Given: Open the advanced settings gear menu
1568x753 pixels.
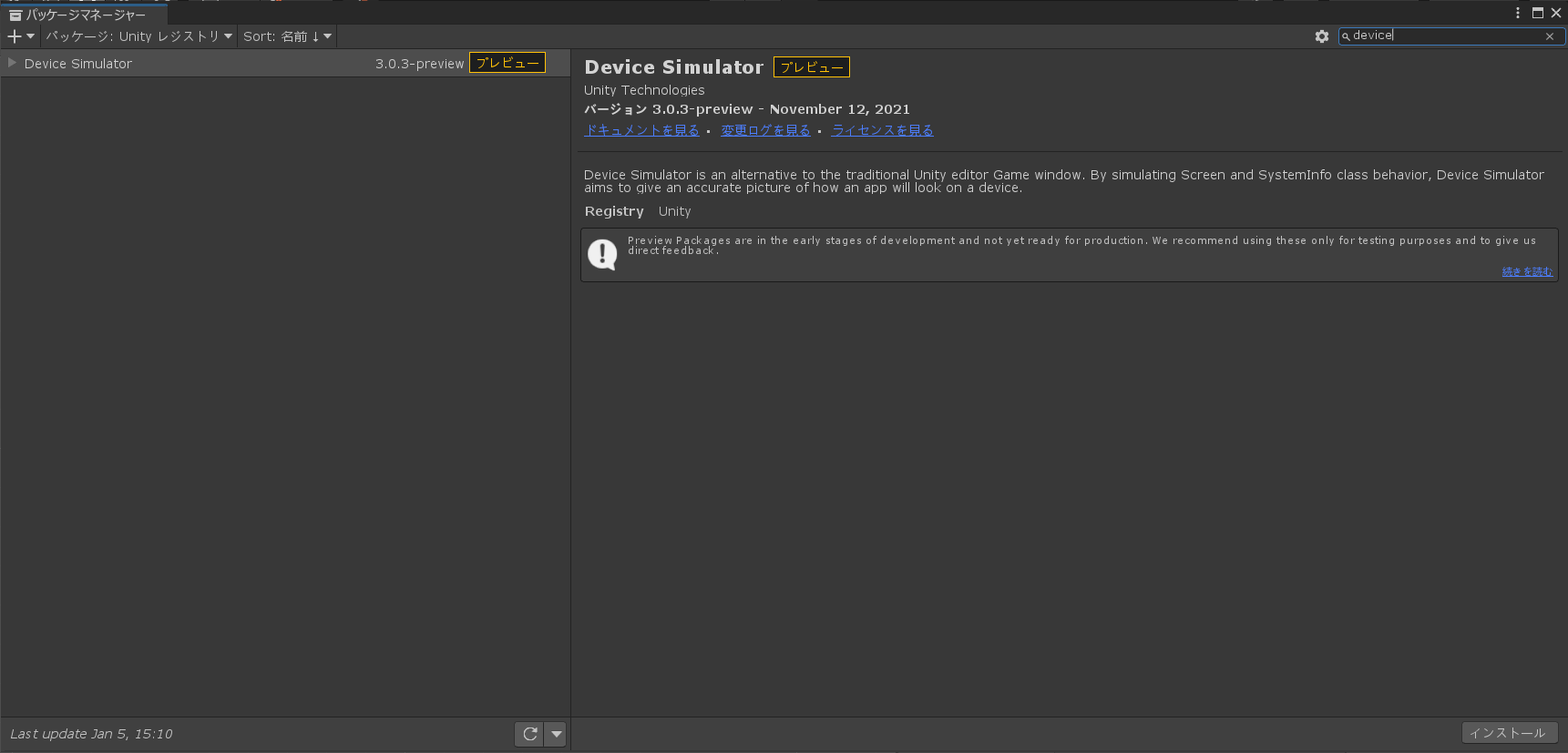Looking at the screenshot, I should [1322, 36].
